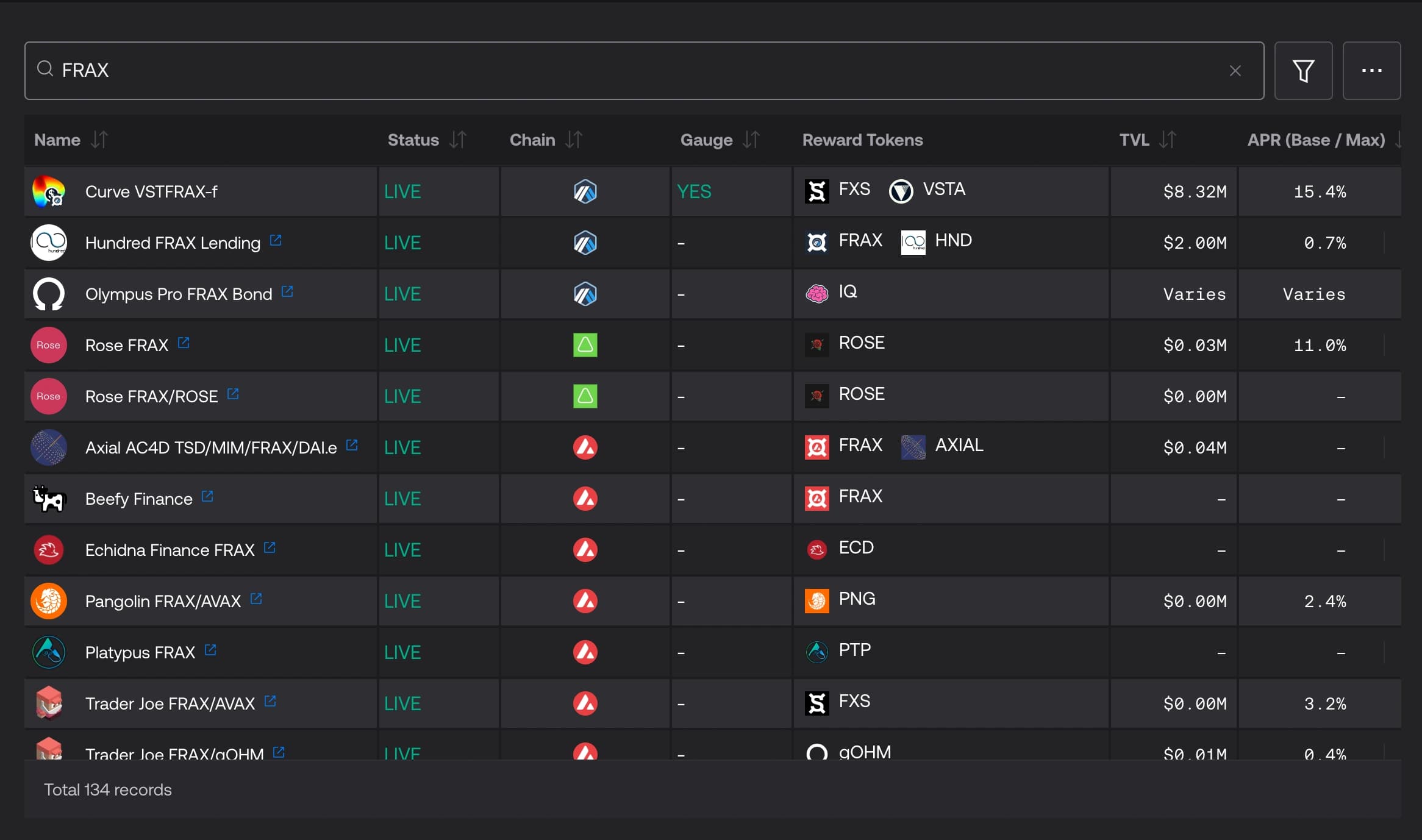The image size is (1422, 840).
Task: Clear the FRAX search with the X
Action: [1235, 71]
